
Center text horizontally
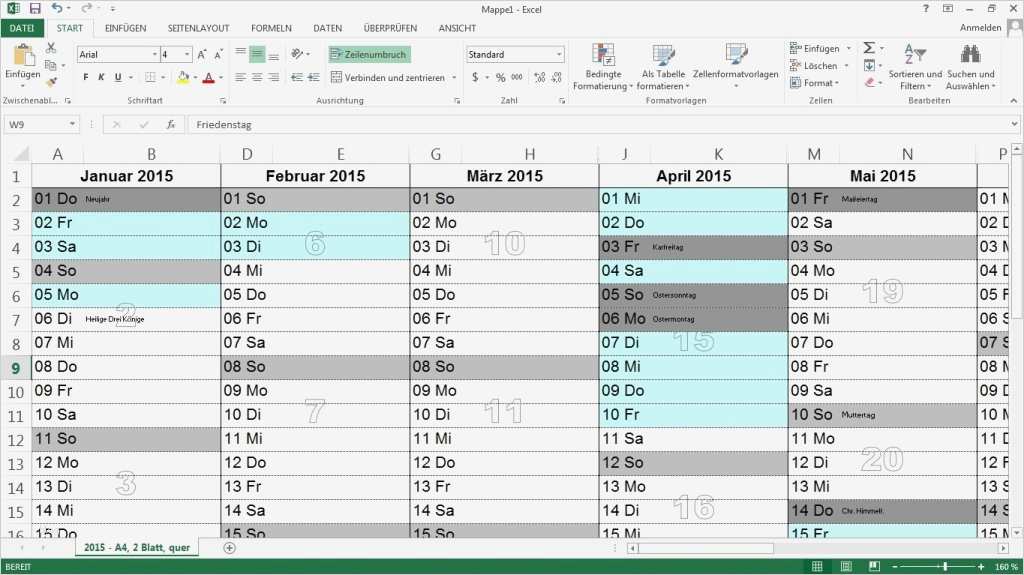[x=257, y=77]
